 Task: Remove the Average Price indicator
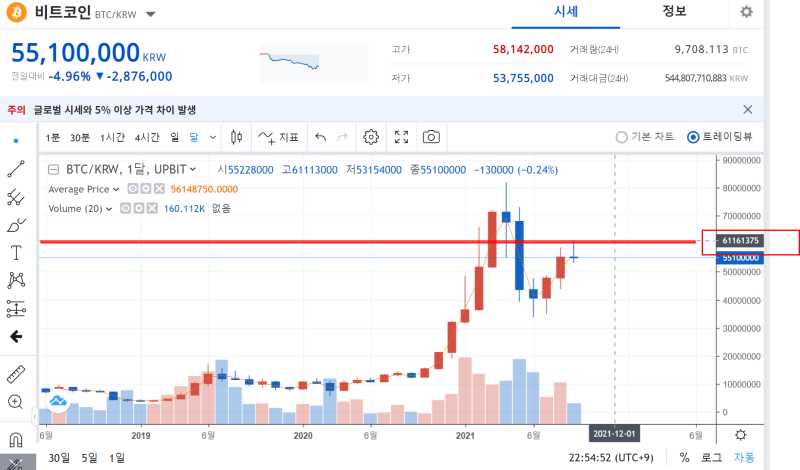159,189
